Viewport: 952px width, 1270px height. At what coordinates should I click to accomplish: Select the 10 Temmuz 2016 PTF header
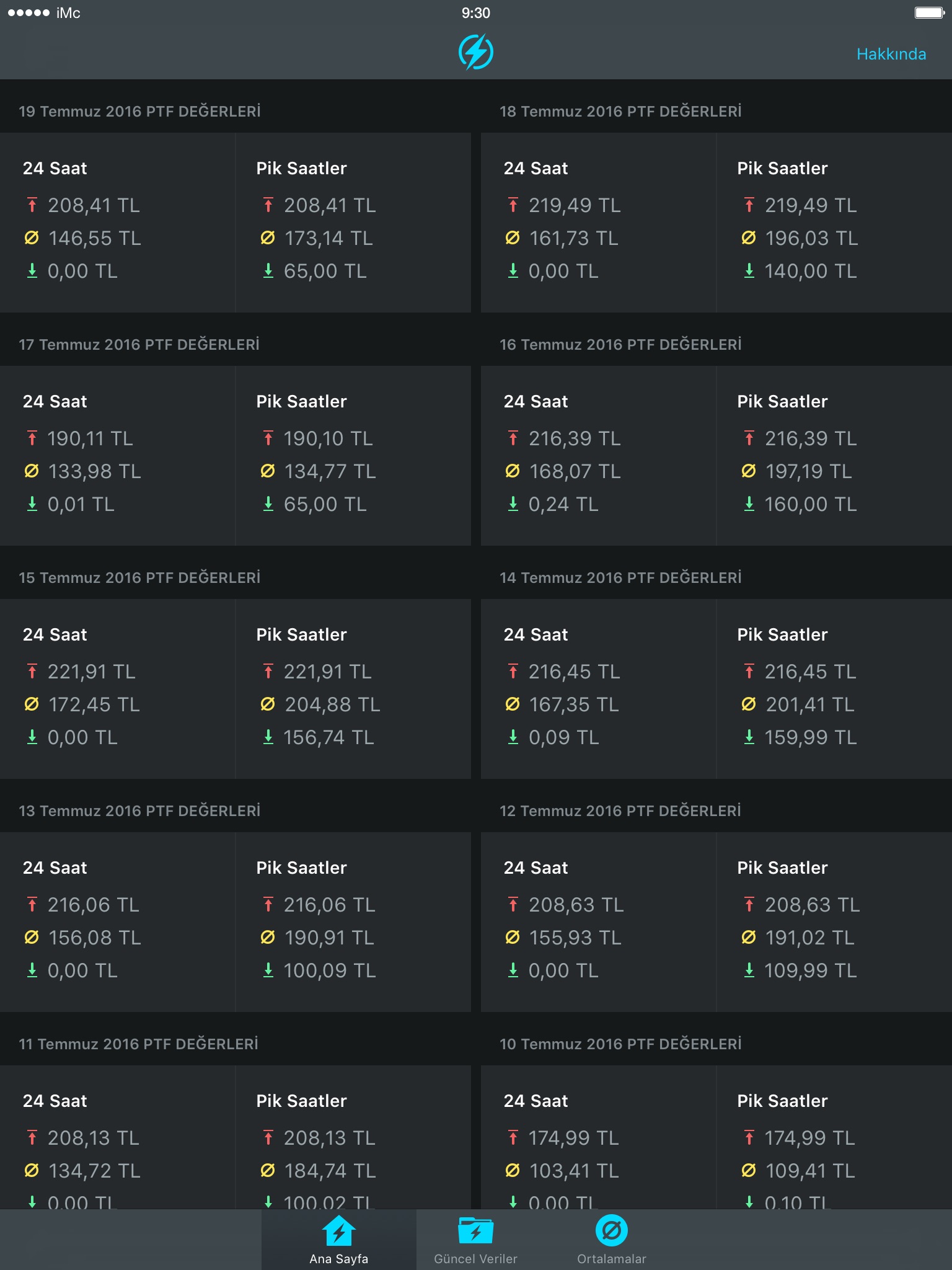620,1044
